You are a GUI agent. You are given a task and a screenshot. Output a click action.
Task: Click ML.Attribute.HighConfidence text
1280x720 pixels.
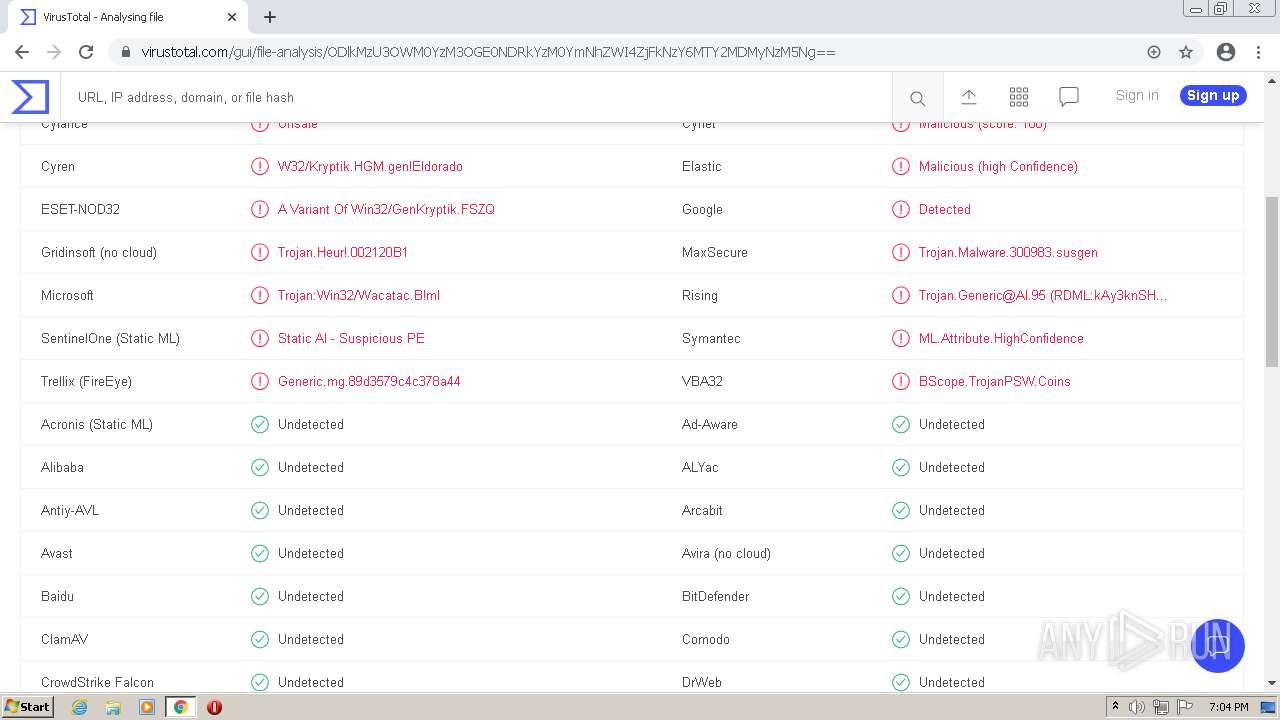[1001, 339]
